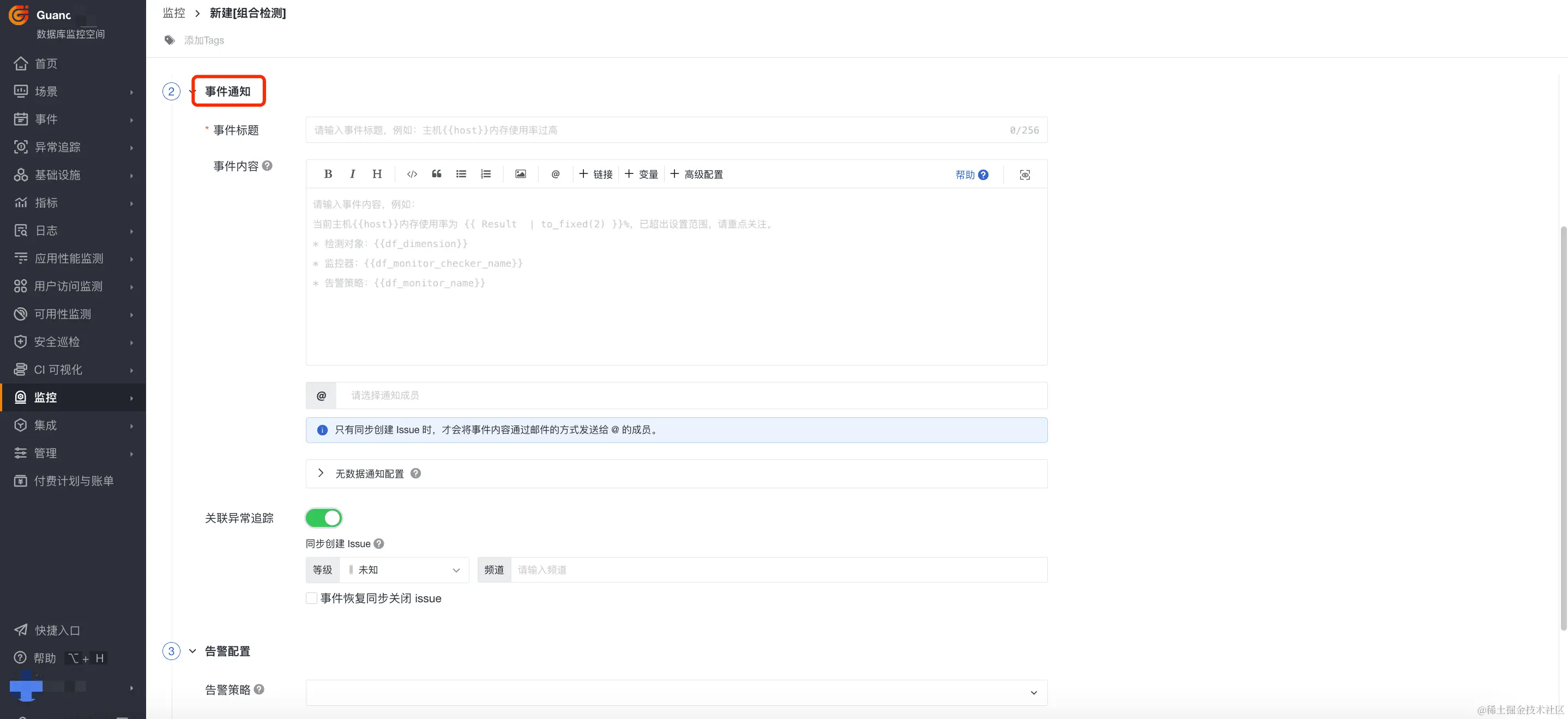Insert a code block via editor toolbar
Image resolution: width=1568 pixels, height=719 pixels.
pyautogui.click(x=412, y=174)
